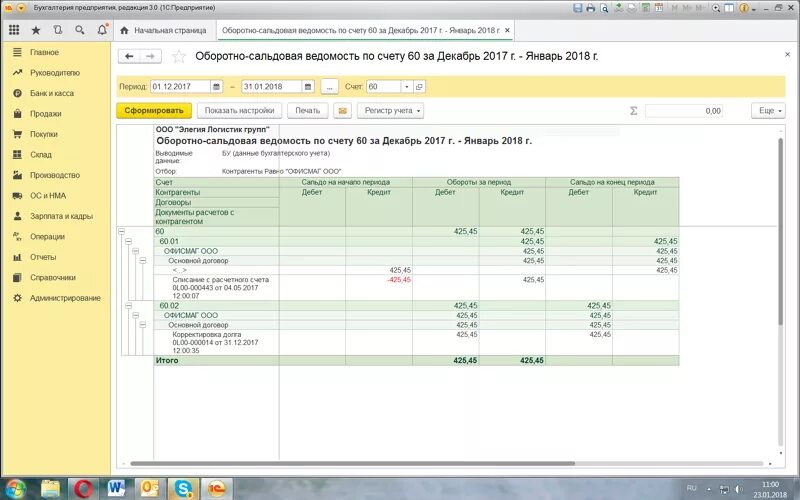Image resolution: width=800 pixels, height=500 pixels.
Task: Go forward with the right arrow button
Action: pyautogui.click(x=151, y=56)
